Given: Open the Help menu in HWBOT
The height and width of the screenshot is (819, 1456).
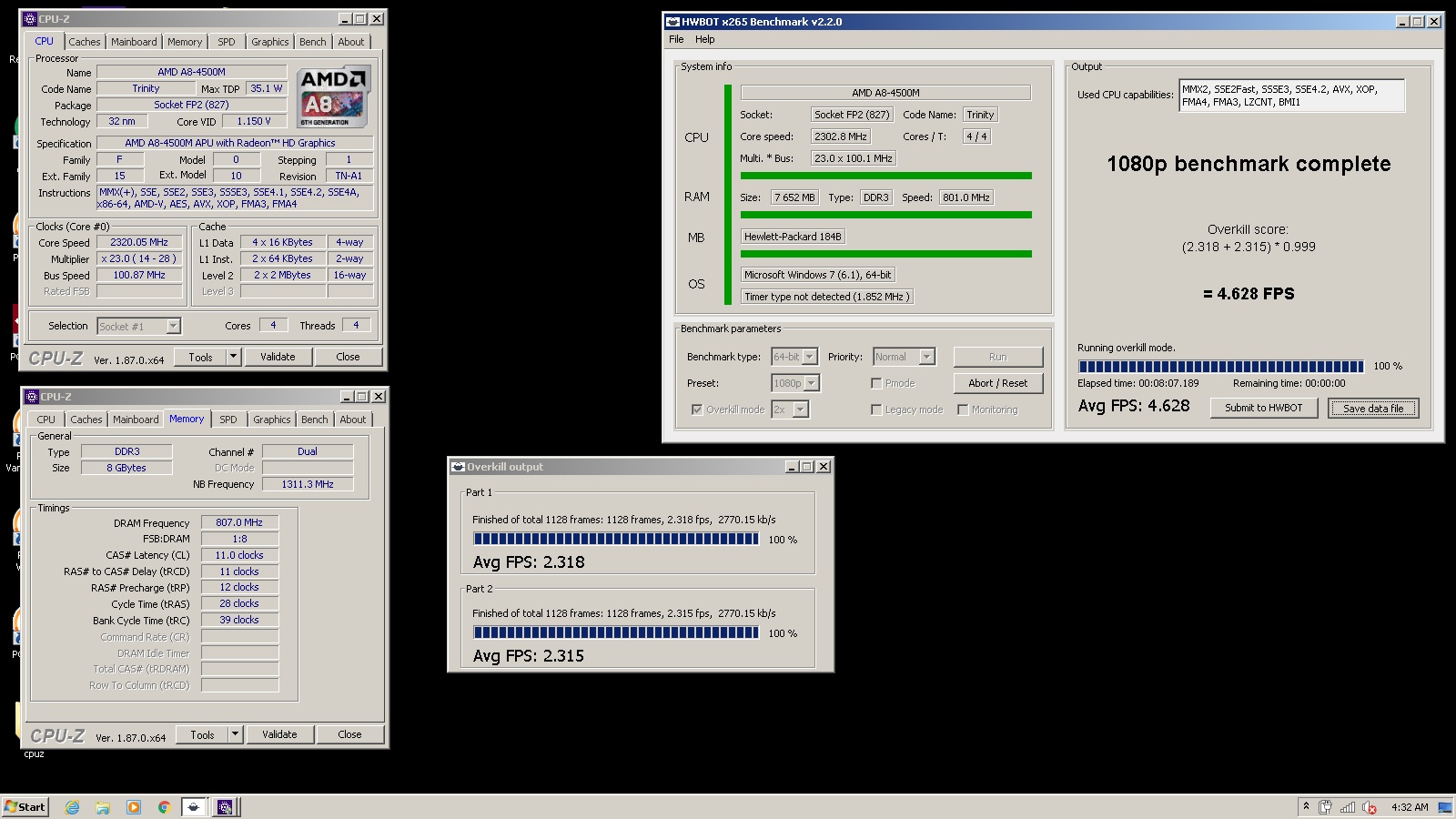Looking at the screenshot, I should tap(705, 39).
